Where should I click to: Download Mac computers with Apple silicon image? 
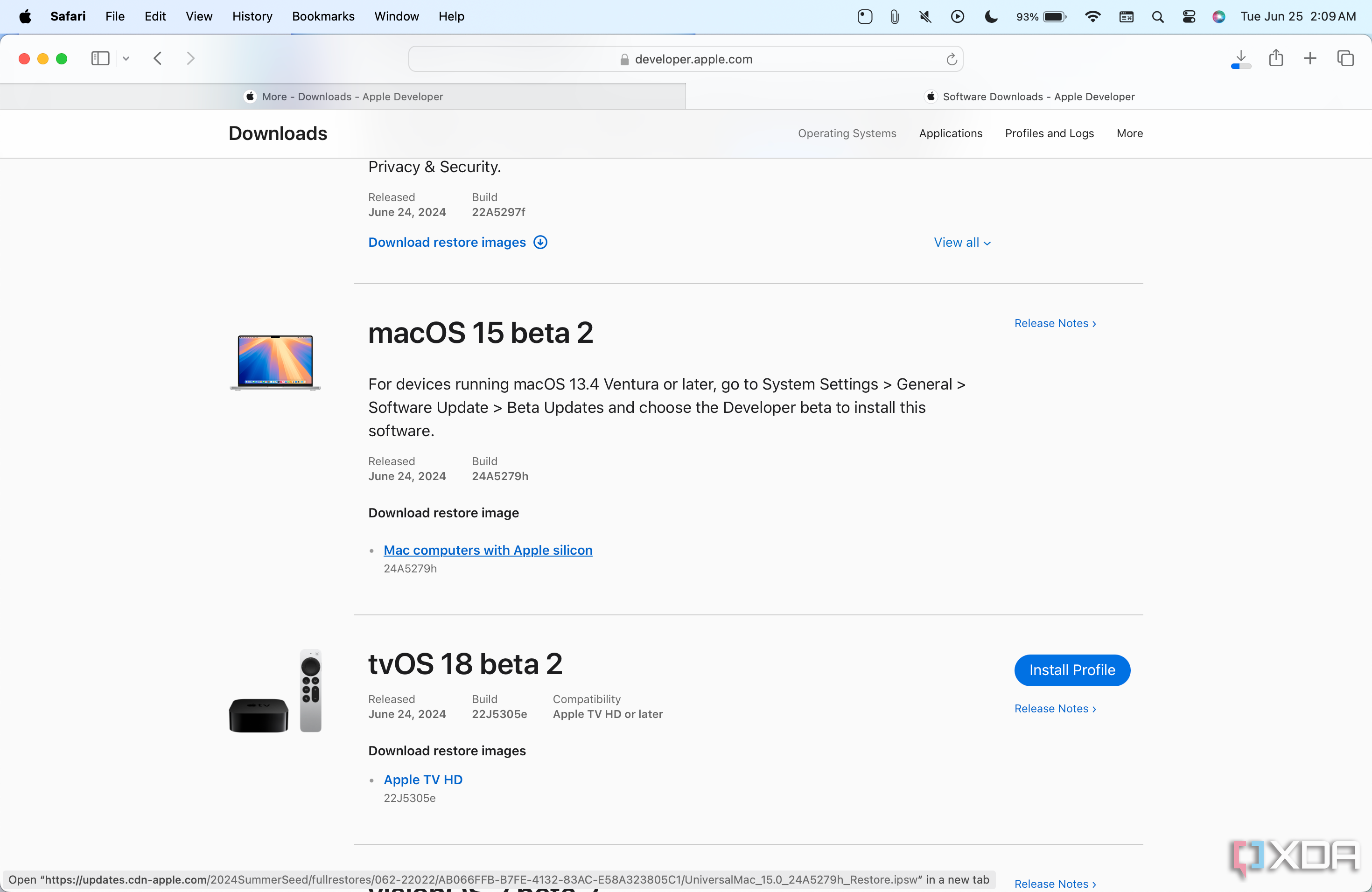click(x=488, y=550)
